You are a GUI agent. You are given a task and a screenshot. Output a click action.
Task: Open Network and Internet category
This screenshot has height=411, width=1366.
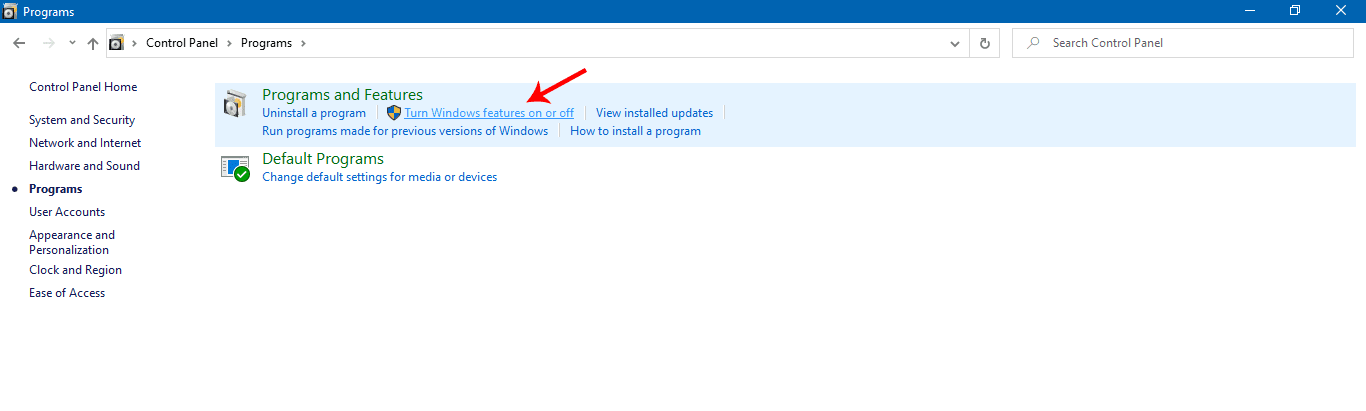(85, 143)
